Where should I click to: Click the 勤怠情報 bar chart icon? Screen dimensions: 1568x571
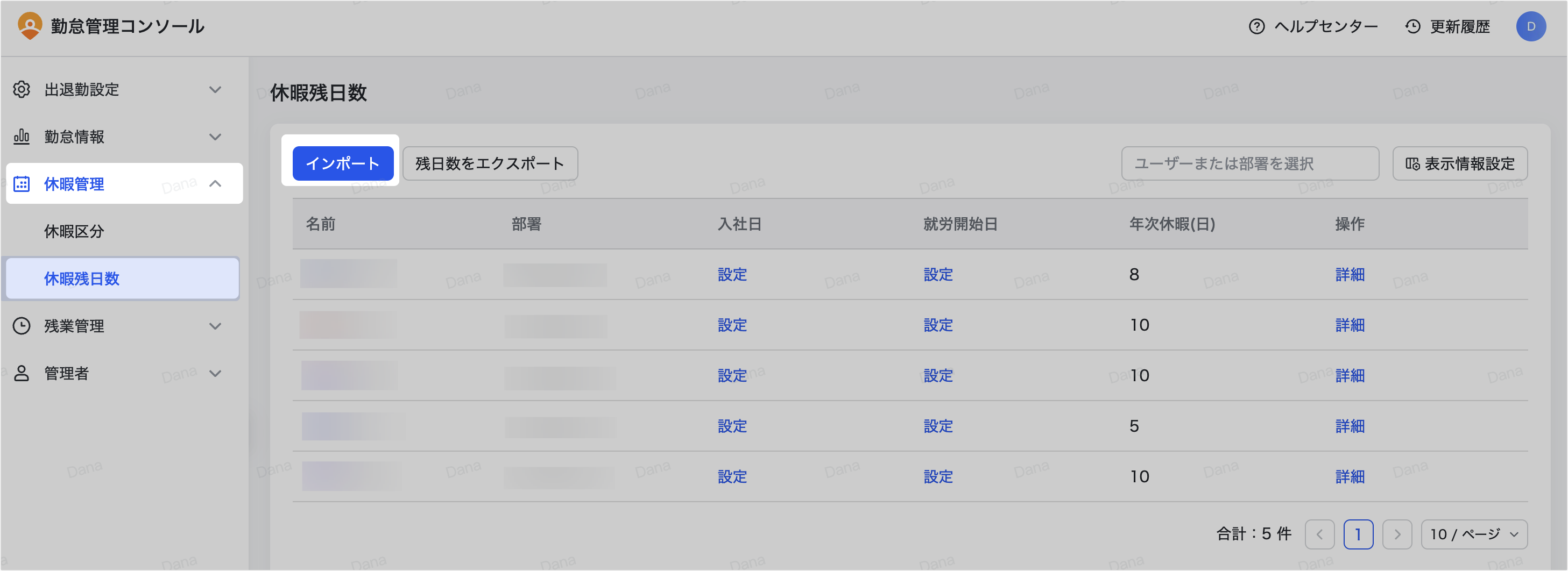[x=22, y=137]
